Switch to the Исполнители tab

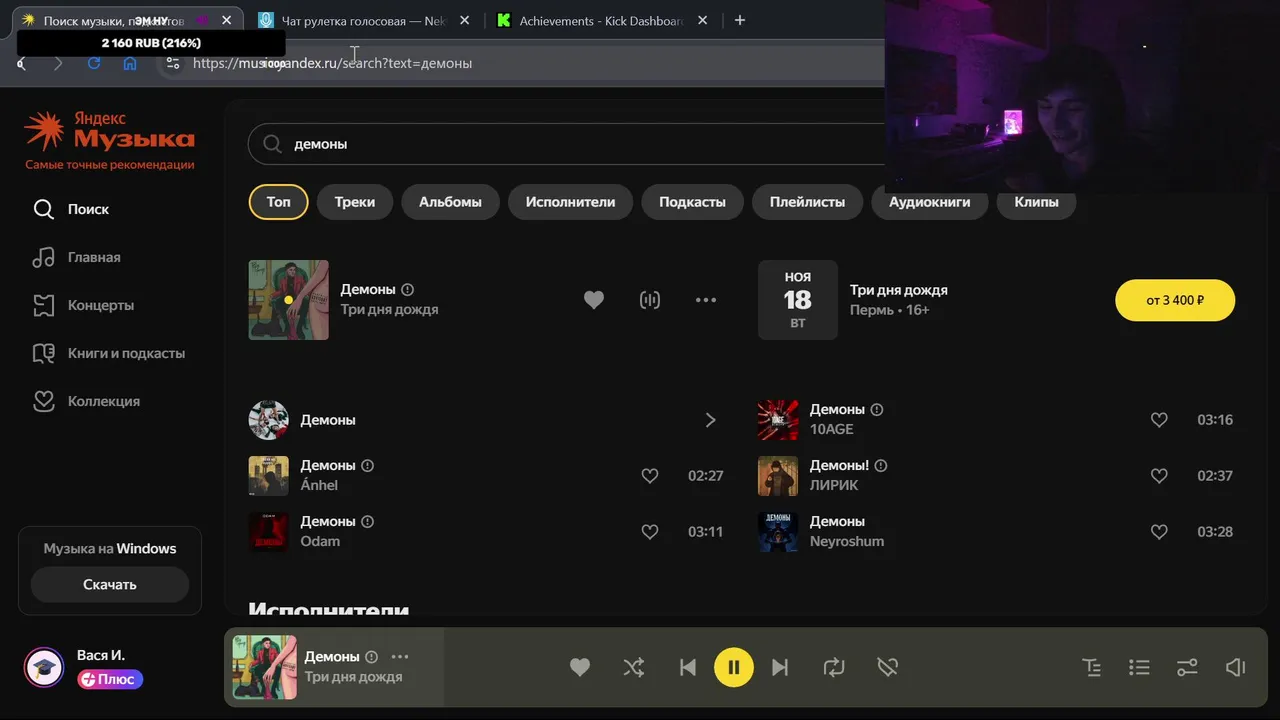tap(570, 202)
